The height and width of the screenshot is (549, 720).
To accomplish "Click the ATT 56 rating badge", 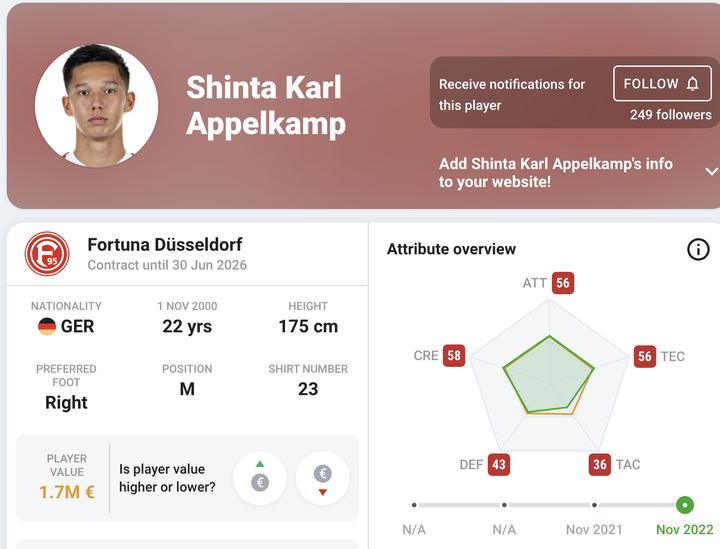I will click(563, 283).
